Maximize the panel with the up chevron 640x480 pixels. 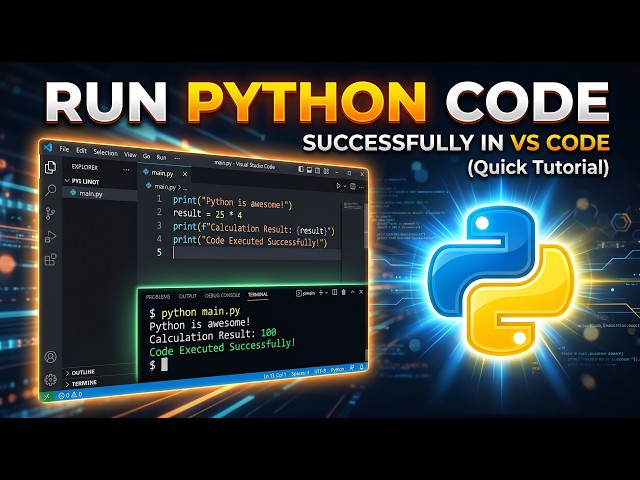click(x=353, y=292)
